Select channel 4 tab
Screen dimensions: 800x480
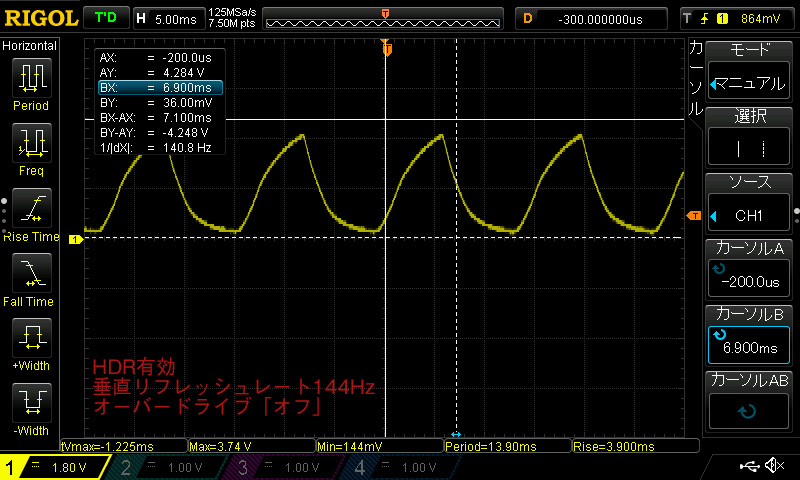tap(401, 467)
